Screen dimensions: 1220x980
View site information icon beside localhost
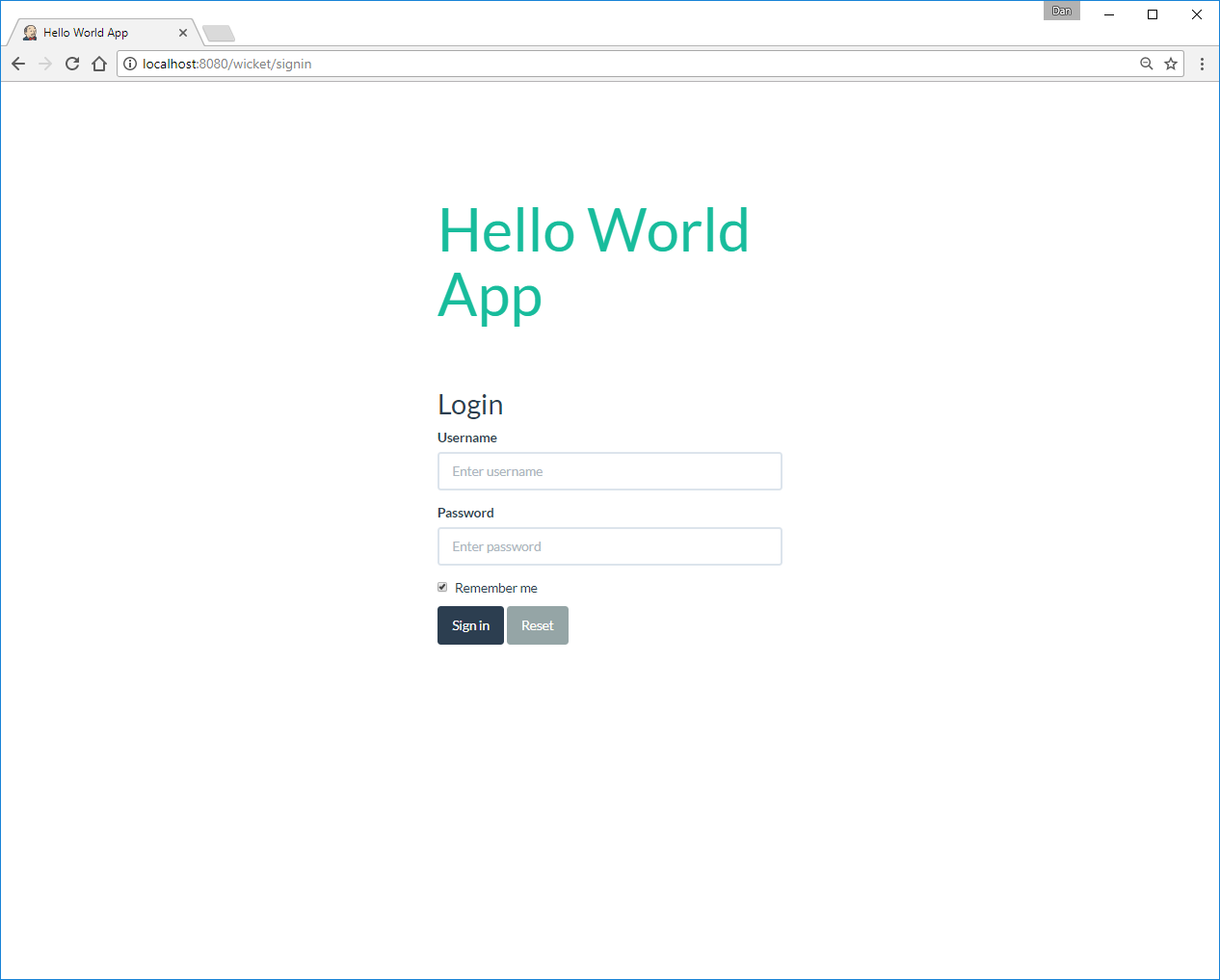[x=130, y=64]
